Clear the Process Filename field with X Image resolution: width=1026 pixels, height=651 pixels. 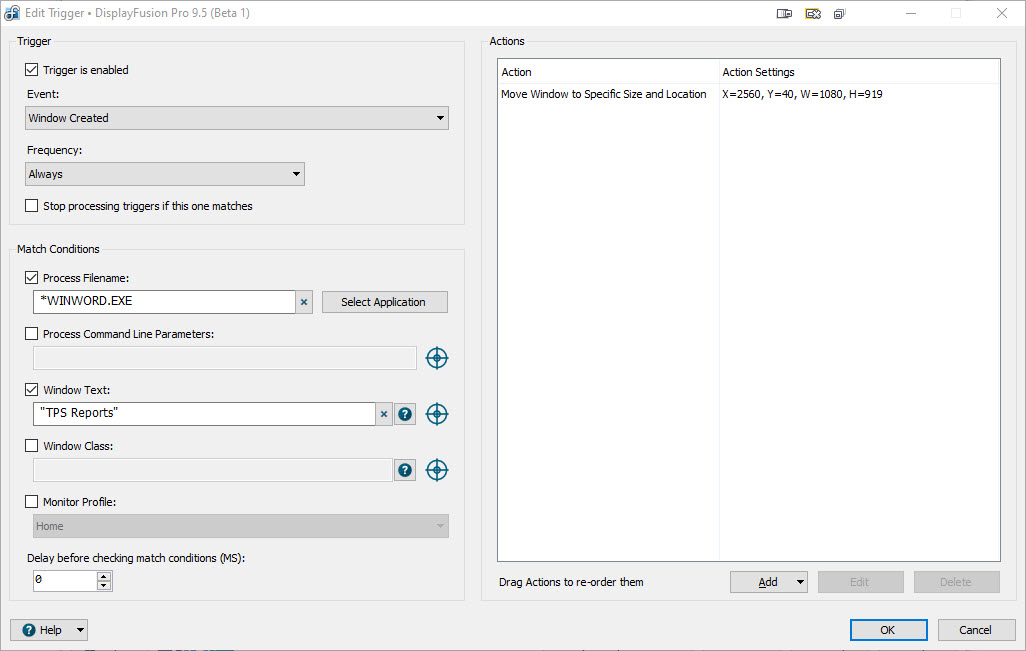(x=305, y=302)
